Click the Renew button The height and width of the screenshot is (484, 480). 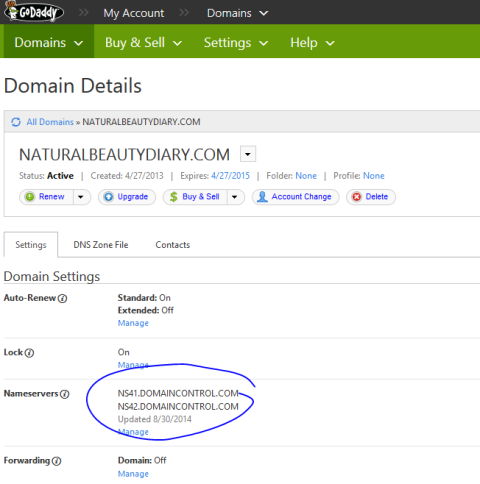(x=46, y=197)
